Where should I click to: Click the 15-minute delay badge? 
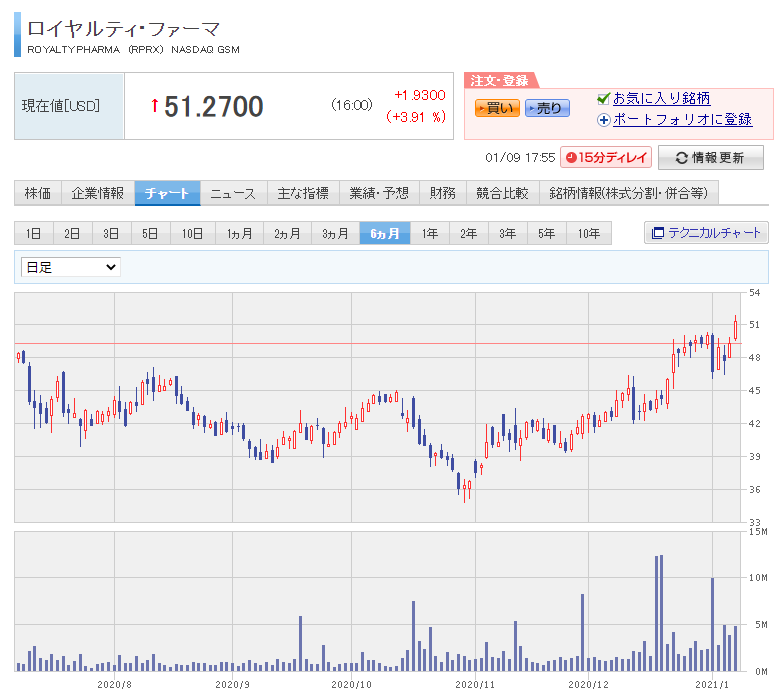pos(606,157)
